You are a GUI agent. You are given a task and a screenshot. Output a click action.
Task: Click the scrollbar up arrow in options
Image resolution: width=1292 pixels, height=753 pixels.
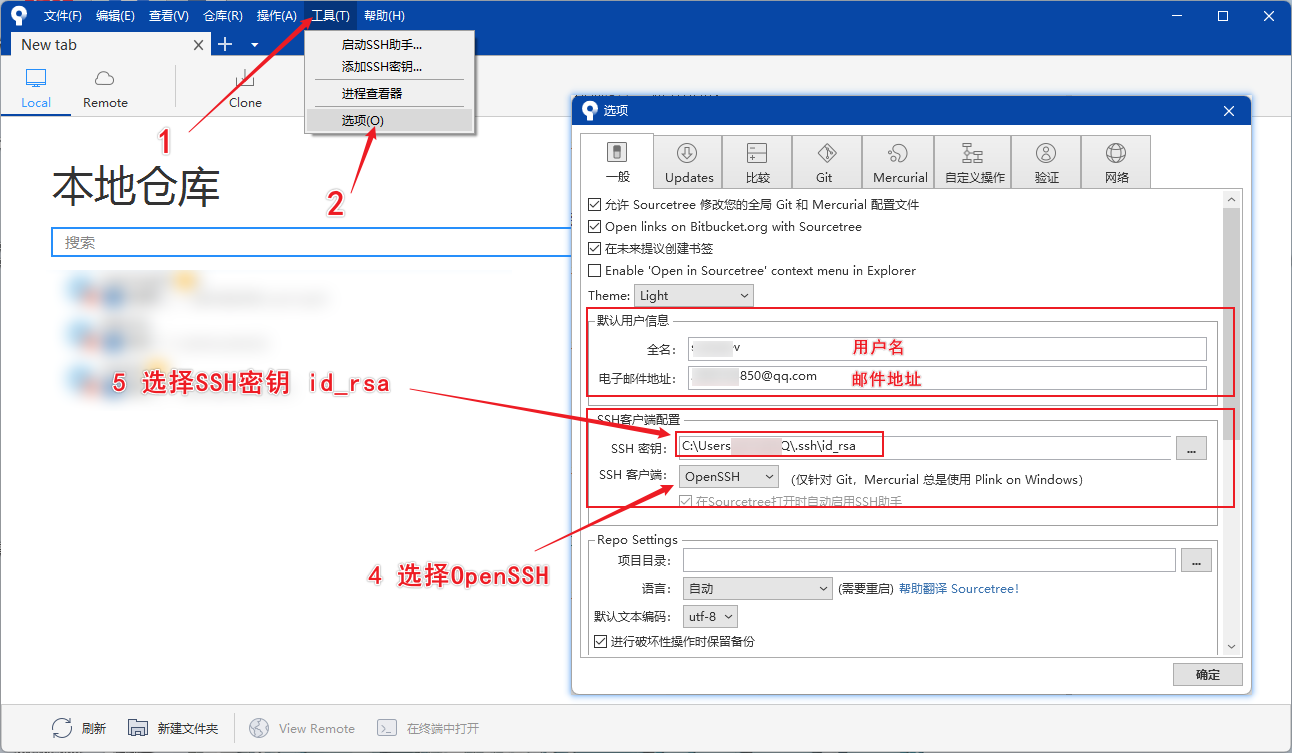(x=1231, y=201)
